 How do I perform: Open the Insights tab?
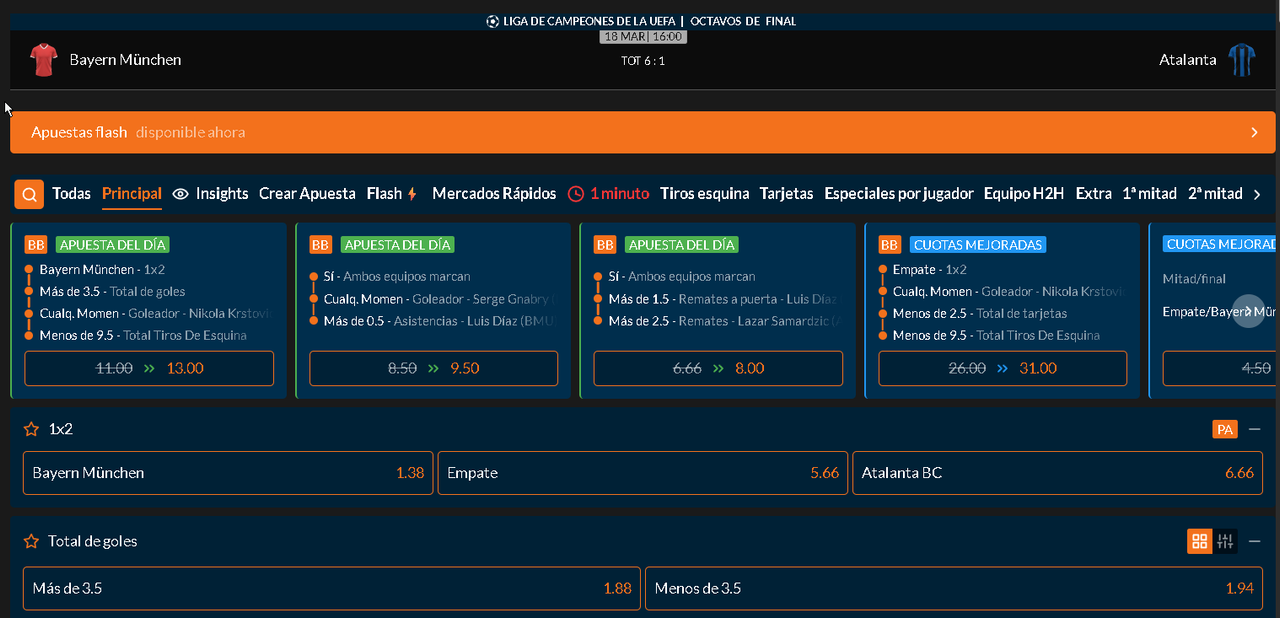coord(222,194)
